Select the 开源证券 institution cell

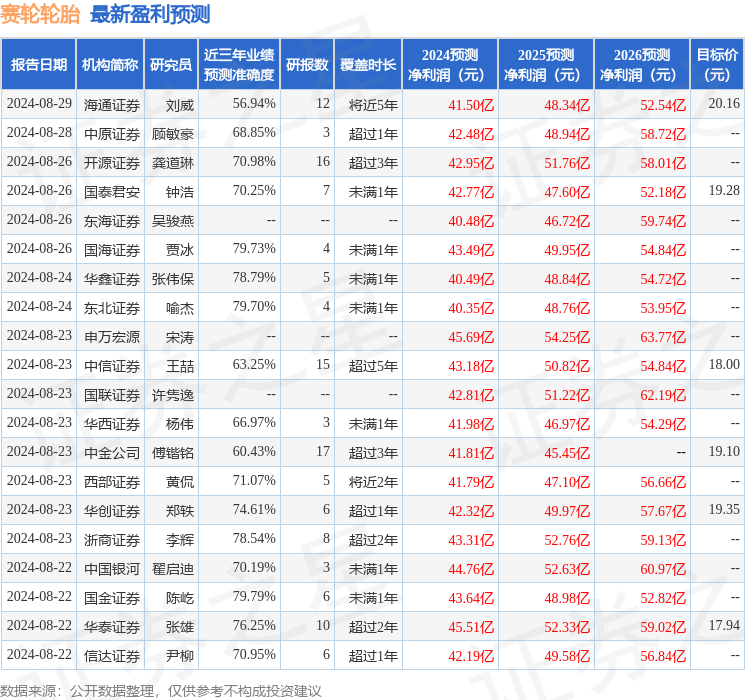pos(112,163)
